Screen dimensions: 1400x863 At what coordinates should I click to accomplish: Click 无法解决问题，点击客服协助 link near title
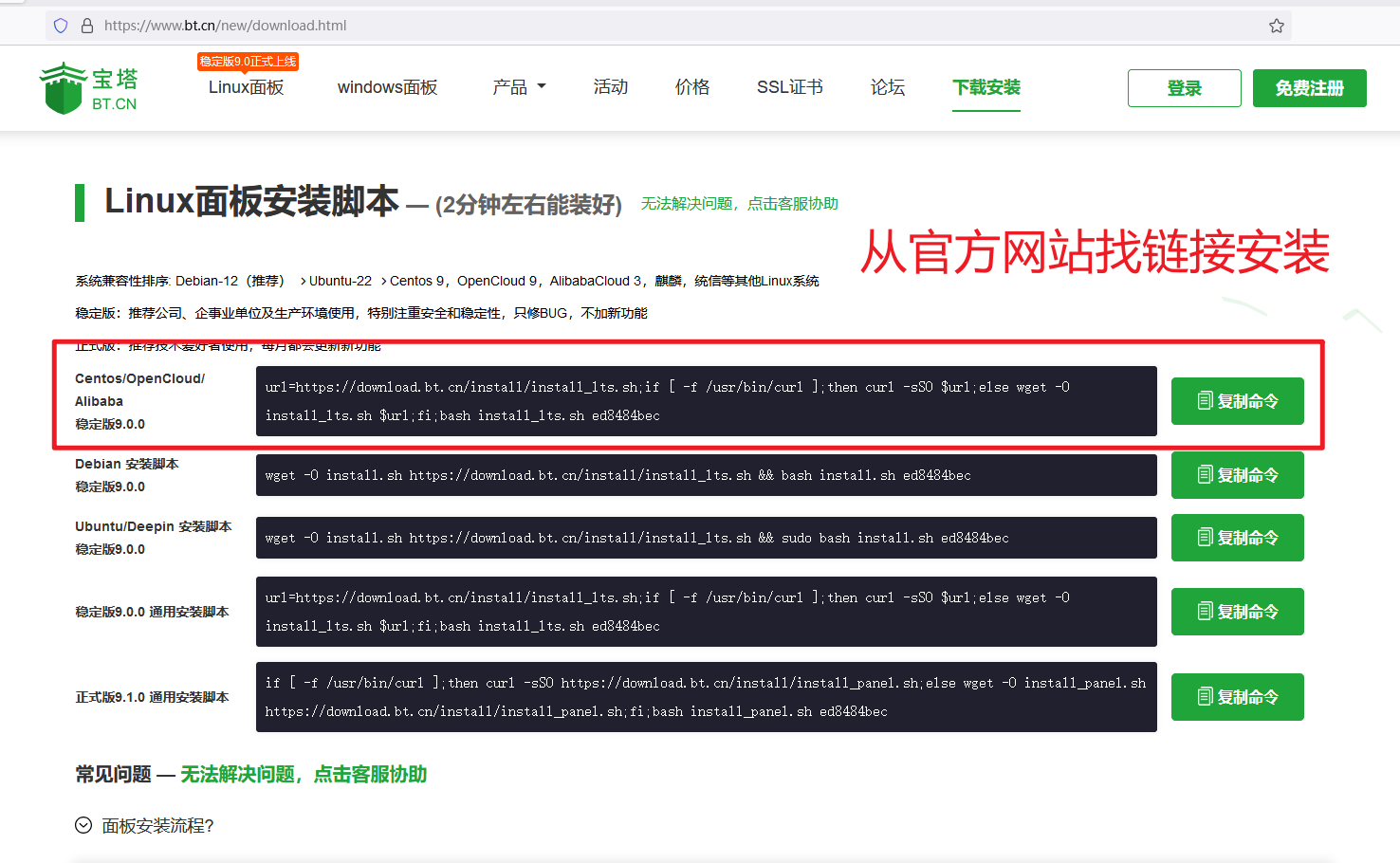pyautogui.click(x=740, y=204)
